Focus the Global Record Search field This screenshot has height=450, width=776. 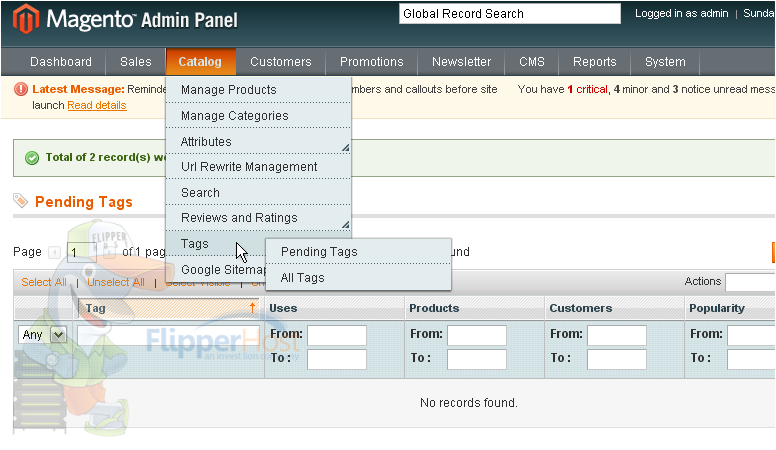[x=510, y=14]
